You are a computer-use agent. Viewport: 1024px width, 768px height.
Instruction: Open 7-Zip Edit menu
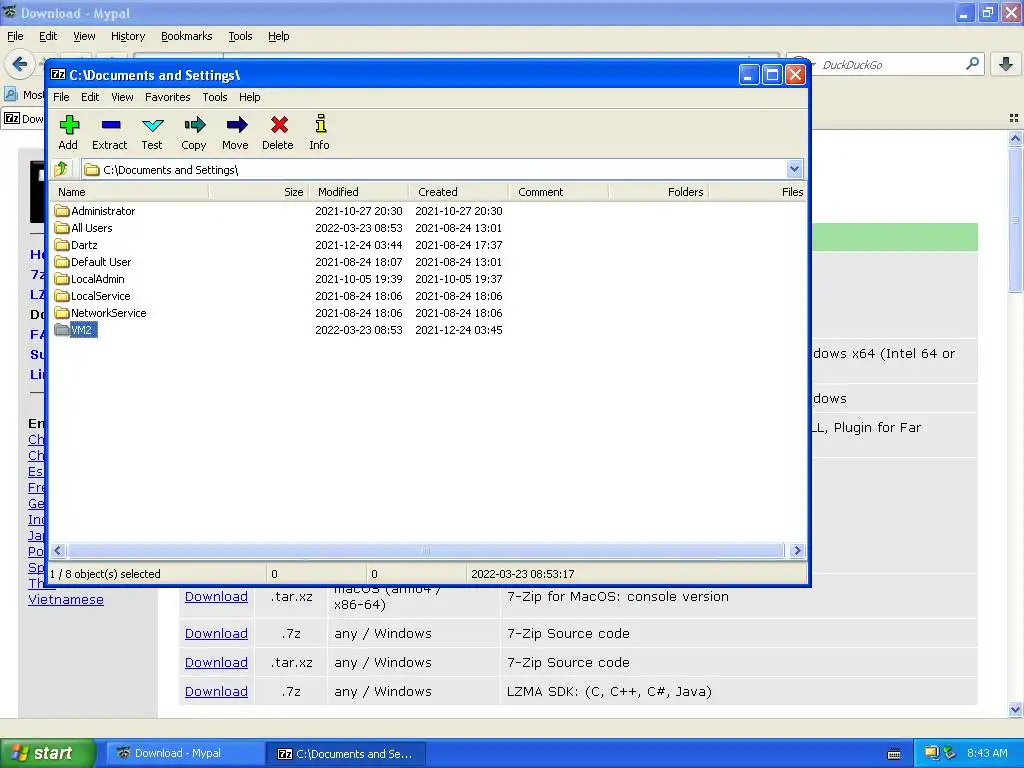coord(90,97)
